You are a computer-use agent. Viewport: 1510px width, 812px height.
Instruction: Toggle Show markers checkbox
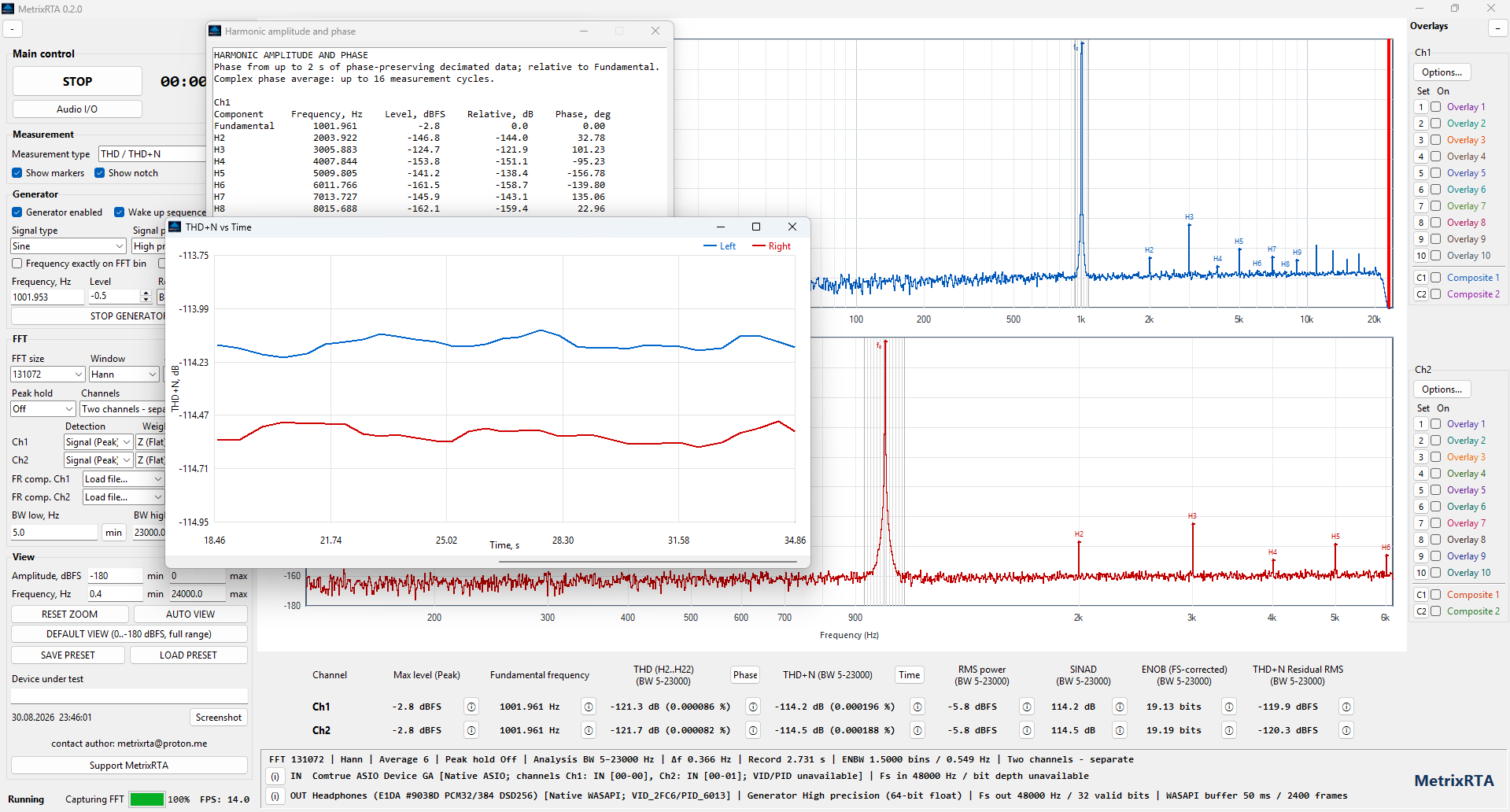coord(17,173)
